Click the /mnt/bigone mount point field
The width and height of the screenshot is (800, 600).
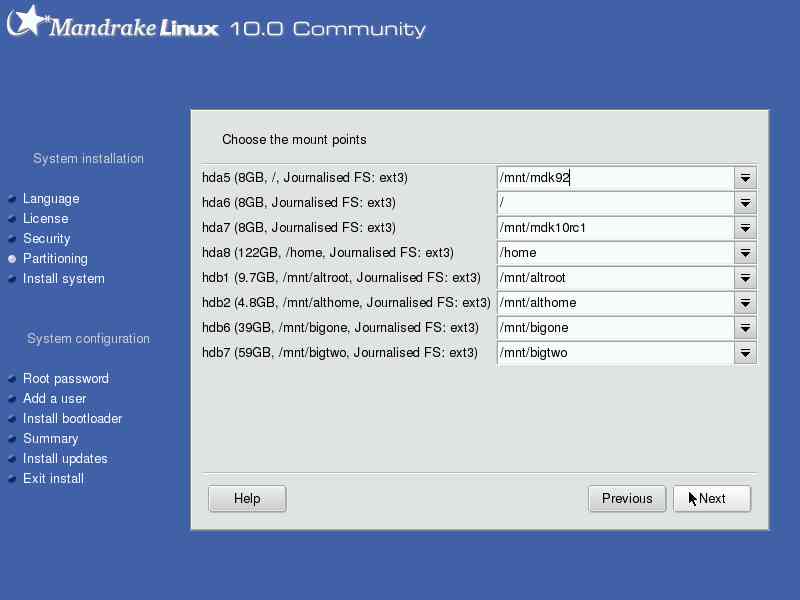click(615, 328)
